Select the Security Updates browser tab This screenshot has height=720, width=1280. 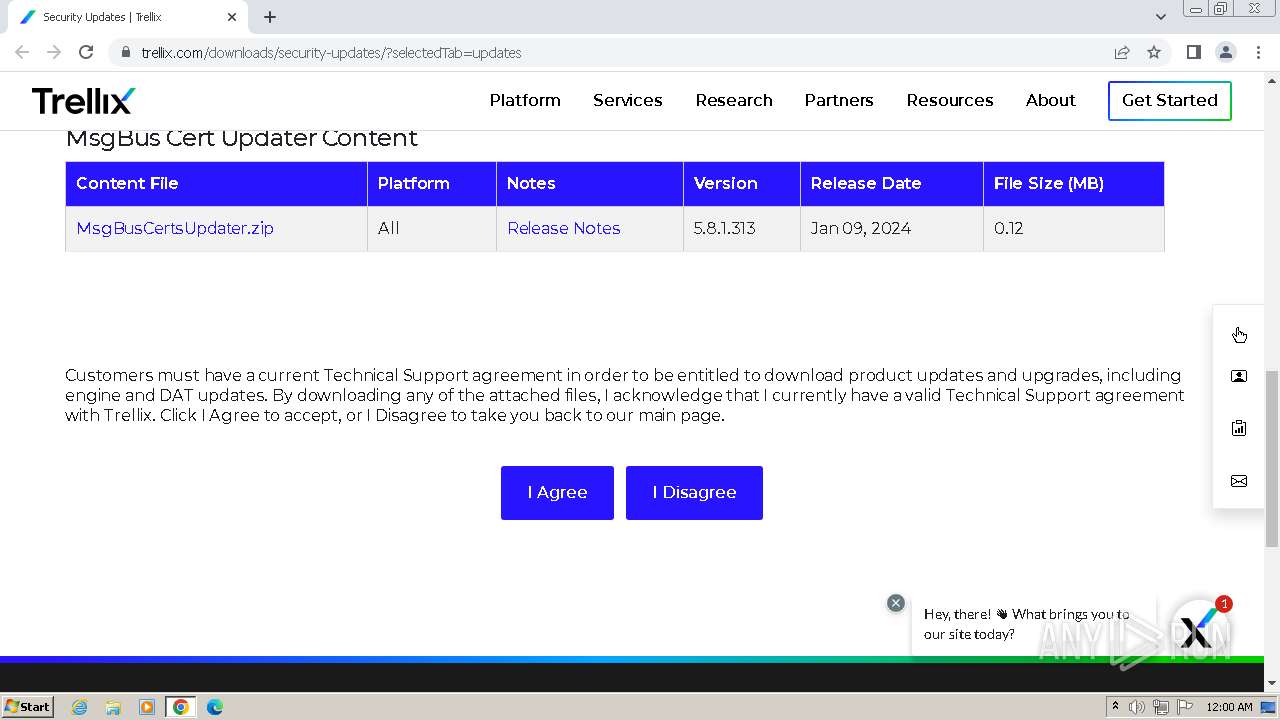click(x=130, y=17)
